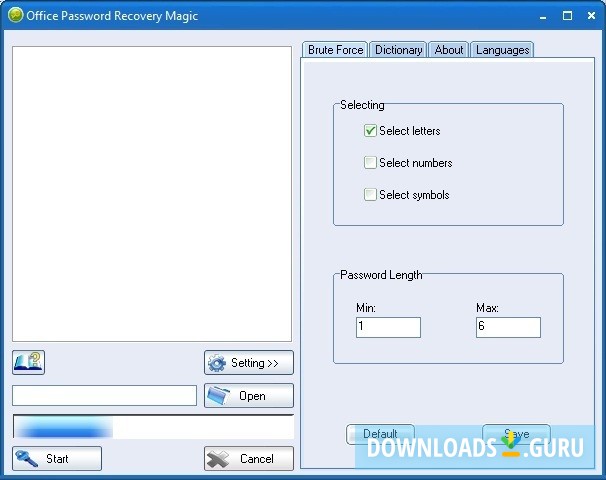606x480 pixels.
Task: Click the Office Password Recovery Magic title icon
Action: click(16, 15)
